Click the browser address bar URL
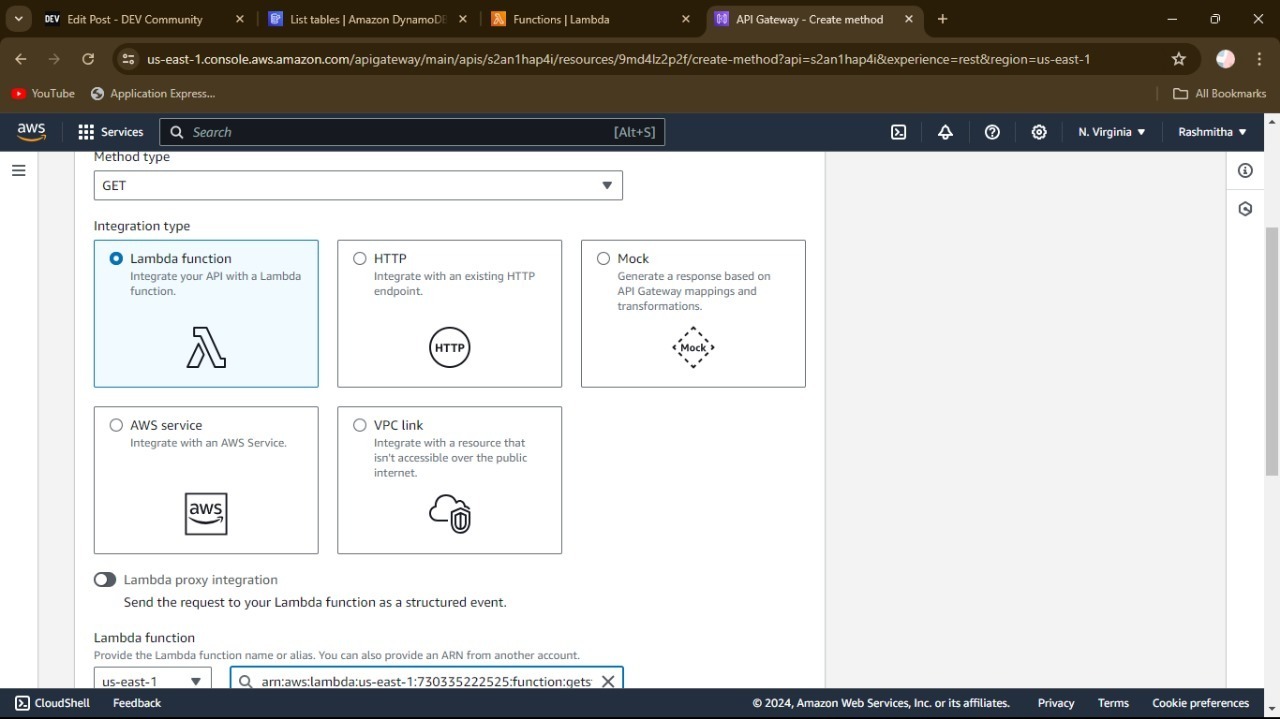The width and height of the screenshot is (1280, 719). pos(618,59)
